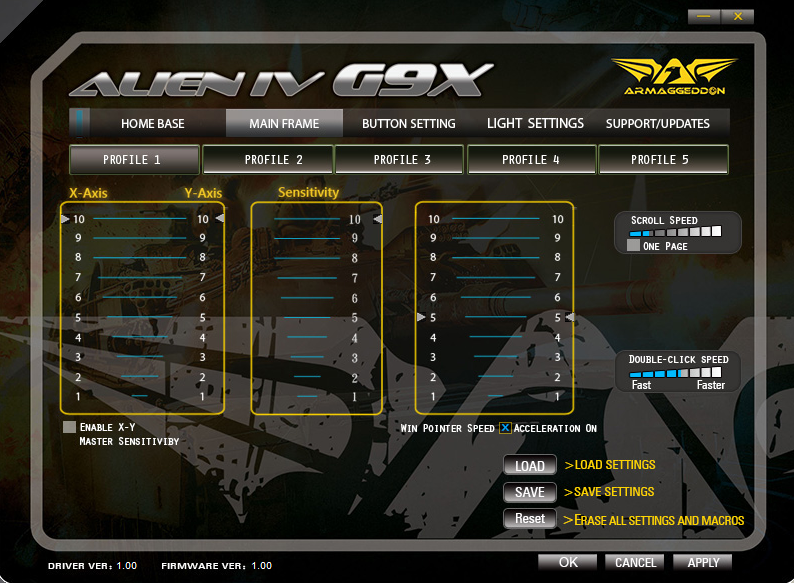Screen dimensions: 794x583
Task: Set X-Axis sensitivity to level 3
Action: click(78, 357)
